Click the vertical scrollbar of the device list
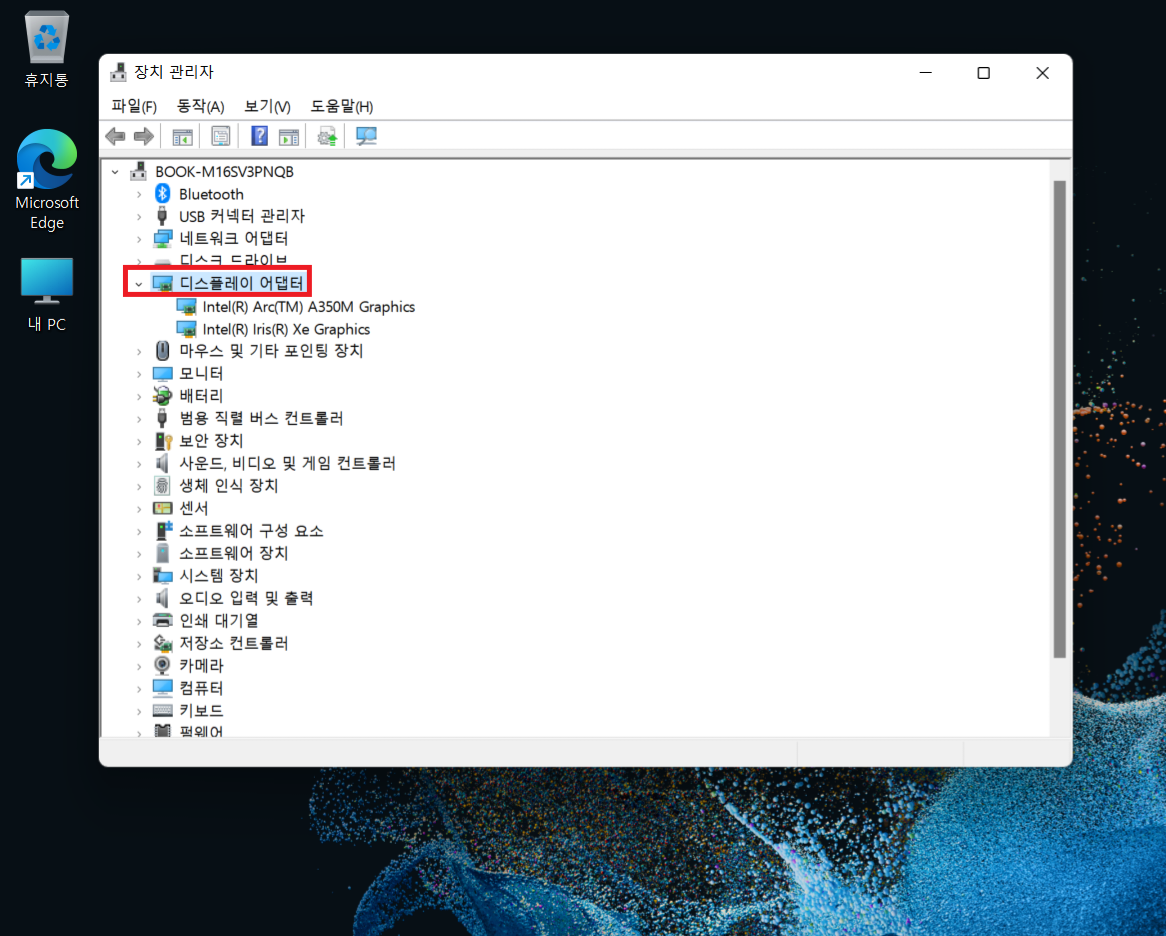Image resolution: width=1166 pixels, height=936 pixels. pyautogui.click(x=1060, y=419)
